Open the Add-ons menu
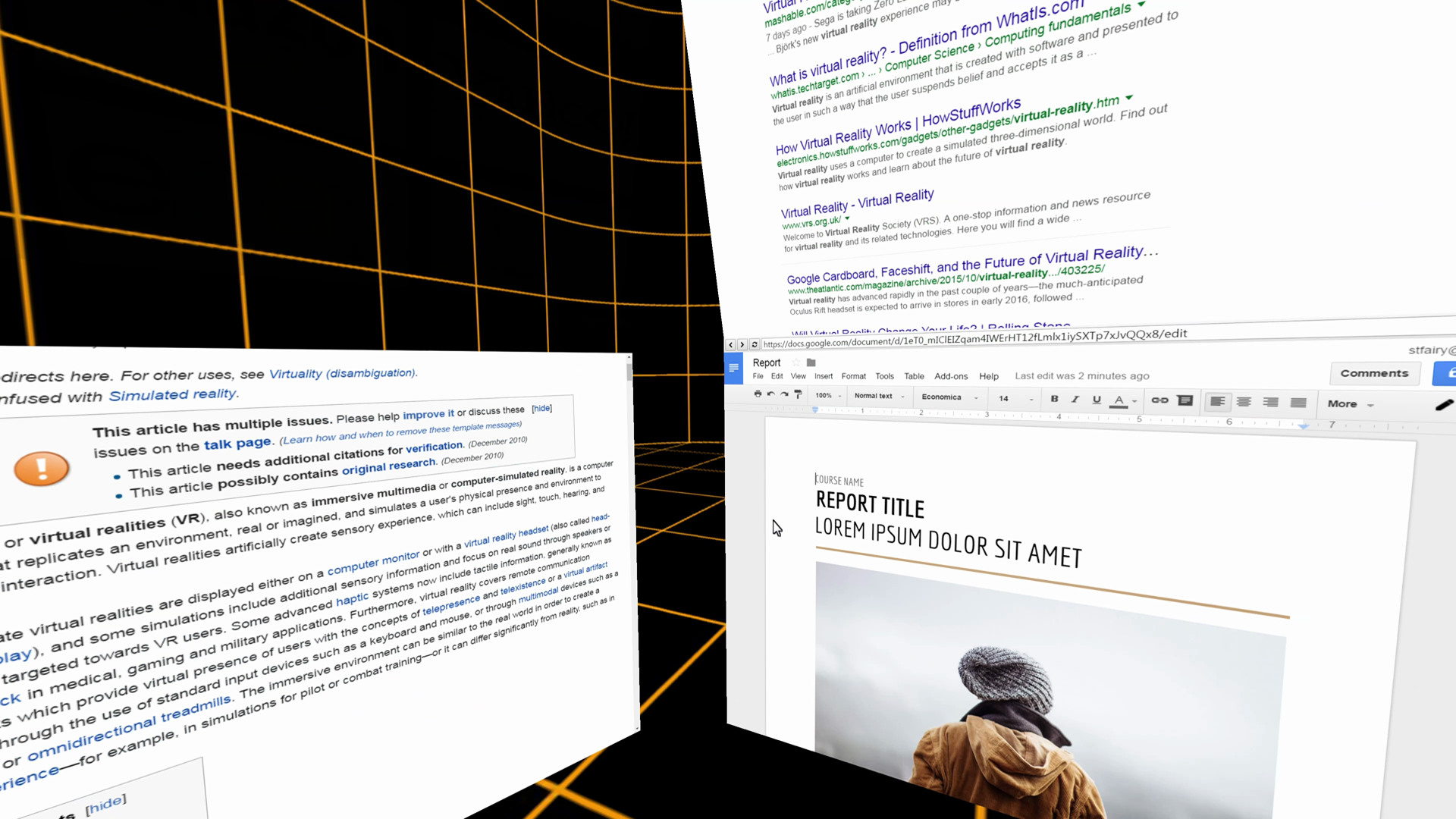Image resolution: width=1456 pixels, height=819 pixels. [x=951, y=376]
